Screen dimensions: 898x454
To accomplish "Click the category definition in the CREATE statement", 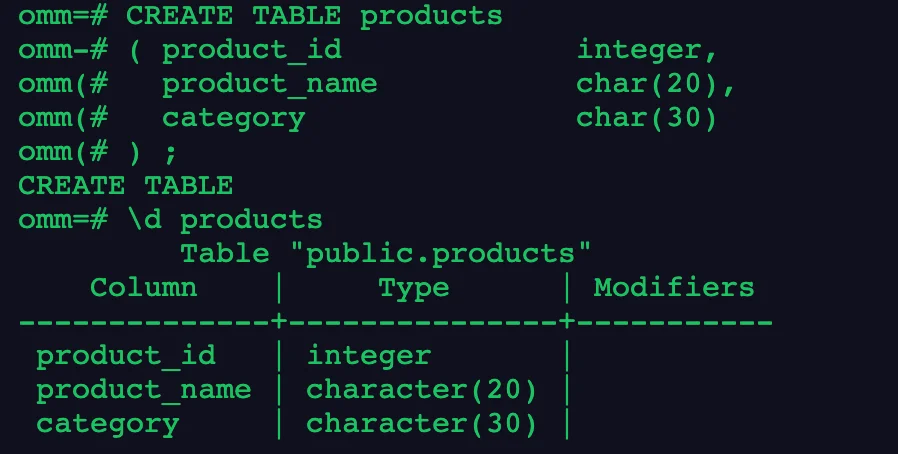I will click(234, 118).
